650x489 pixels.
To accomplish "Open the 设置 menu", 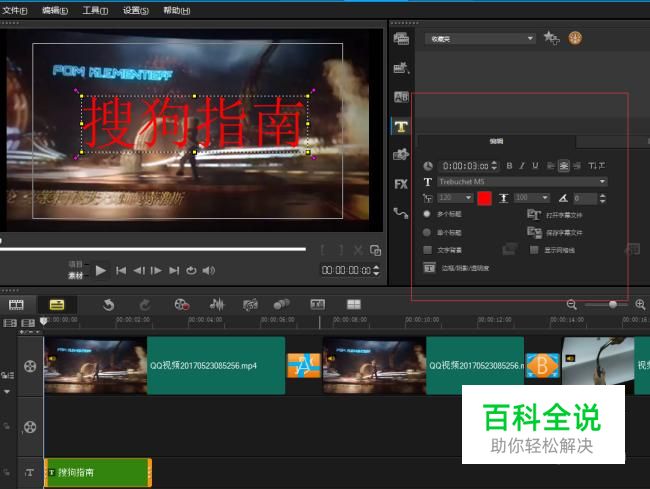I will pos(135,10).
